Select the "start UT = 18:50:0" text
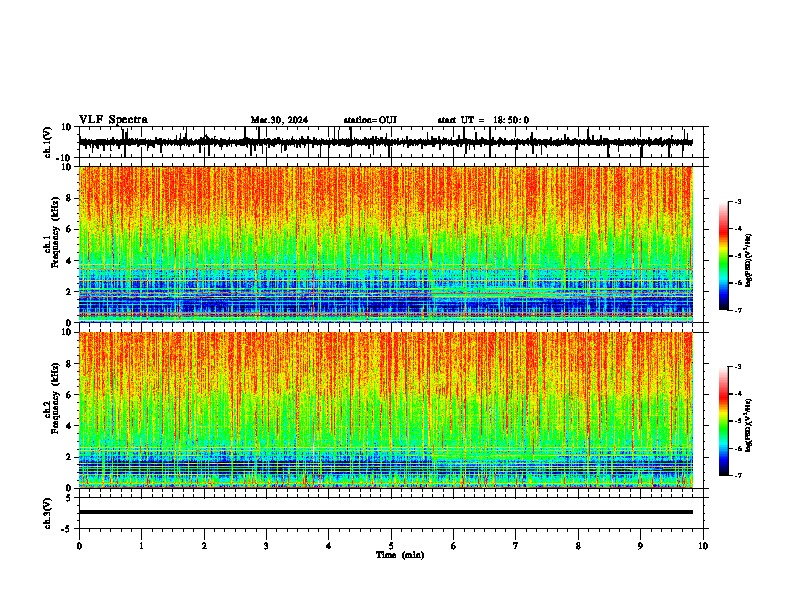 (483, 120)
